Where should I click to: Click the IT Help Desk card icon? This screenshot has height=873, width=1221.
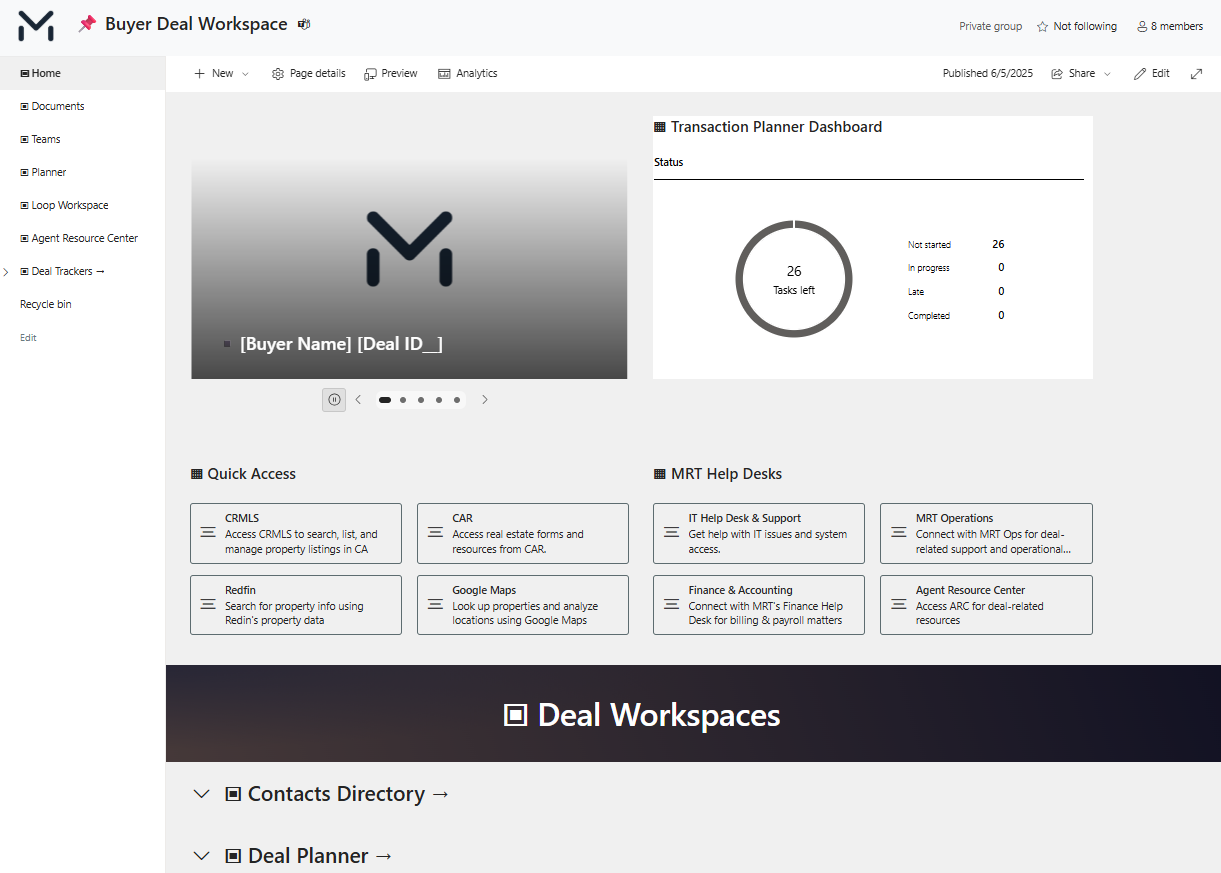671,533
